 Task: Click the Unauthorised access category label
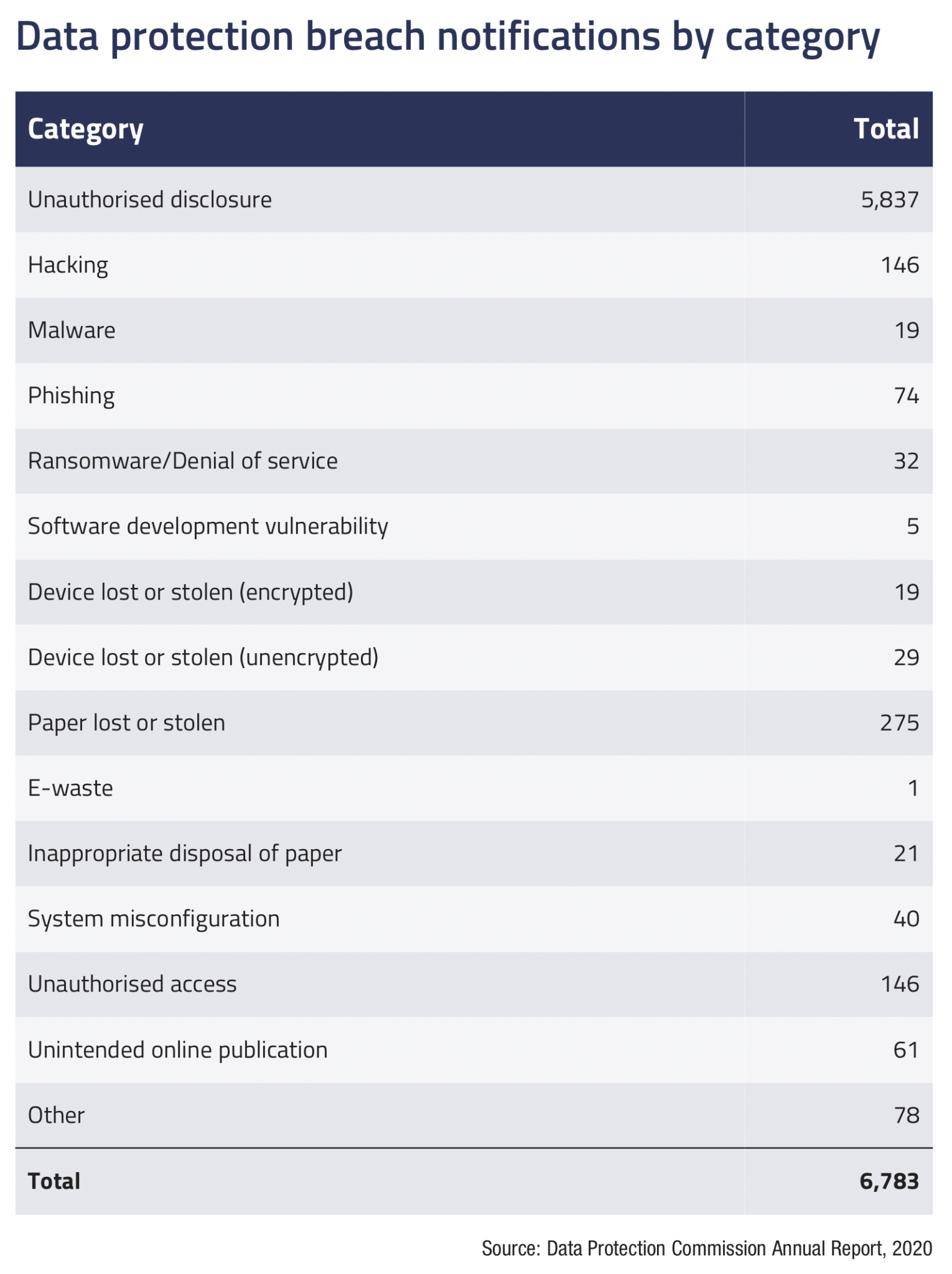pyautogui.click(x=133, y=984)
